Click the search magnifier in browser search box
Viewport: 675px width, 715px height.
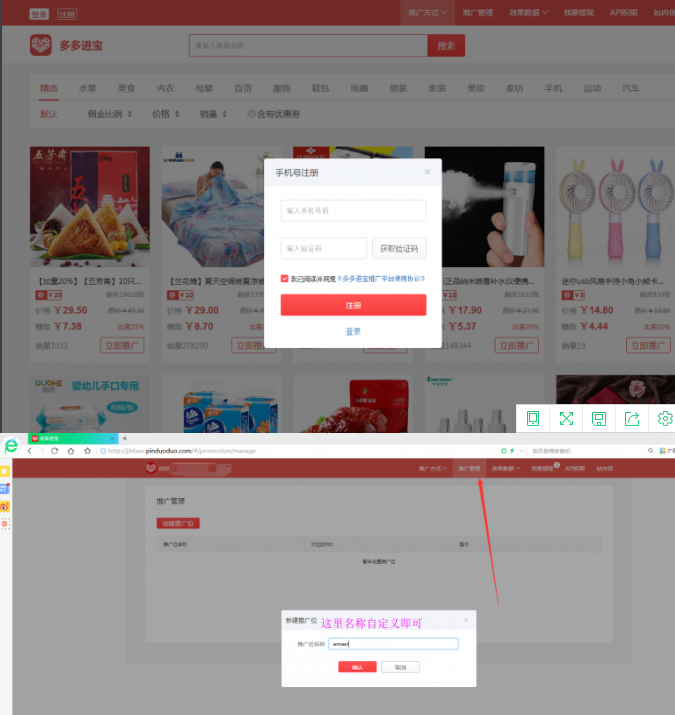[650, 451]
